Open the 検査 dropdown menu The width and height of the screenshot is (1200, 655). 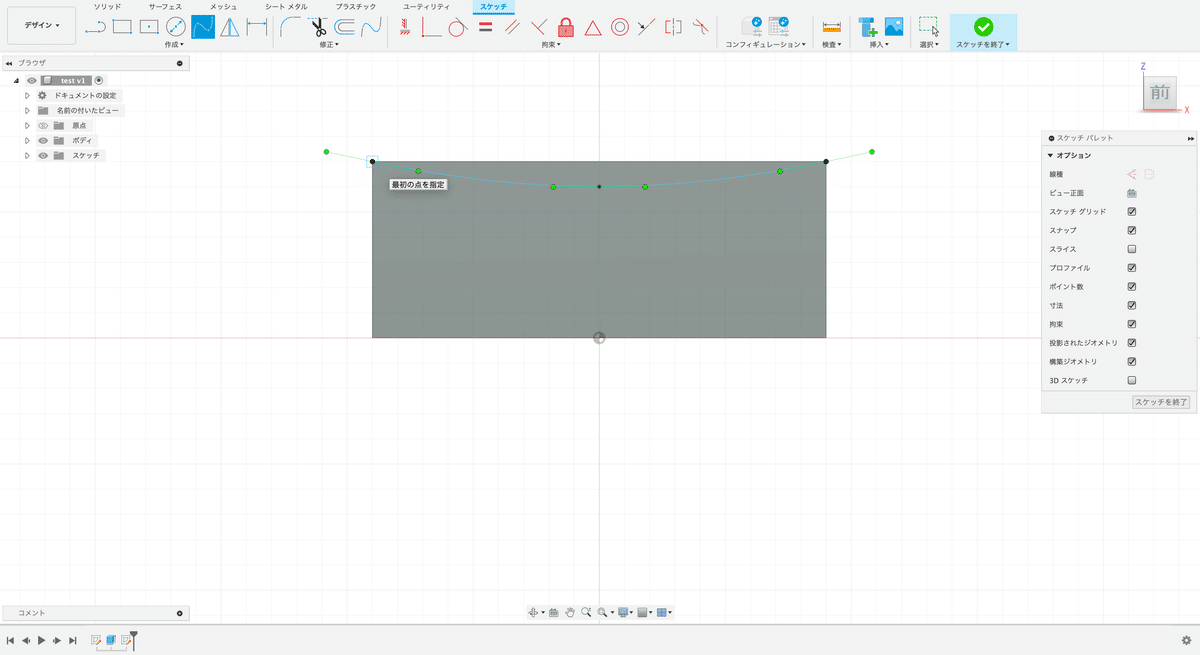pos(831,45)
